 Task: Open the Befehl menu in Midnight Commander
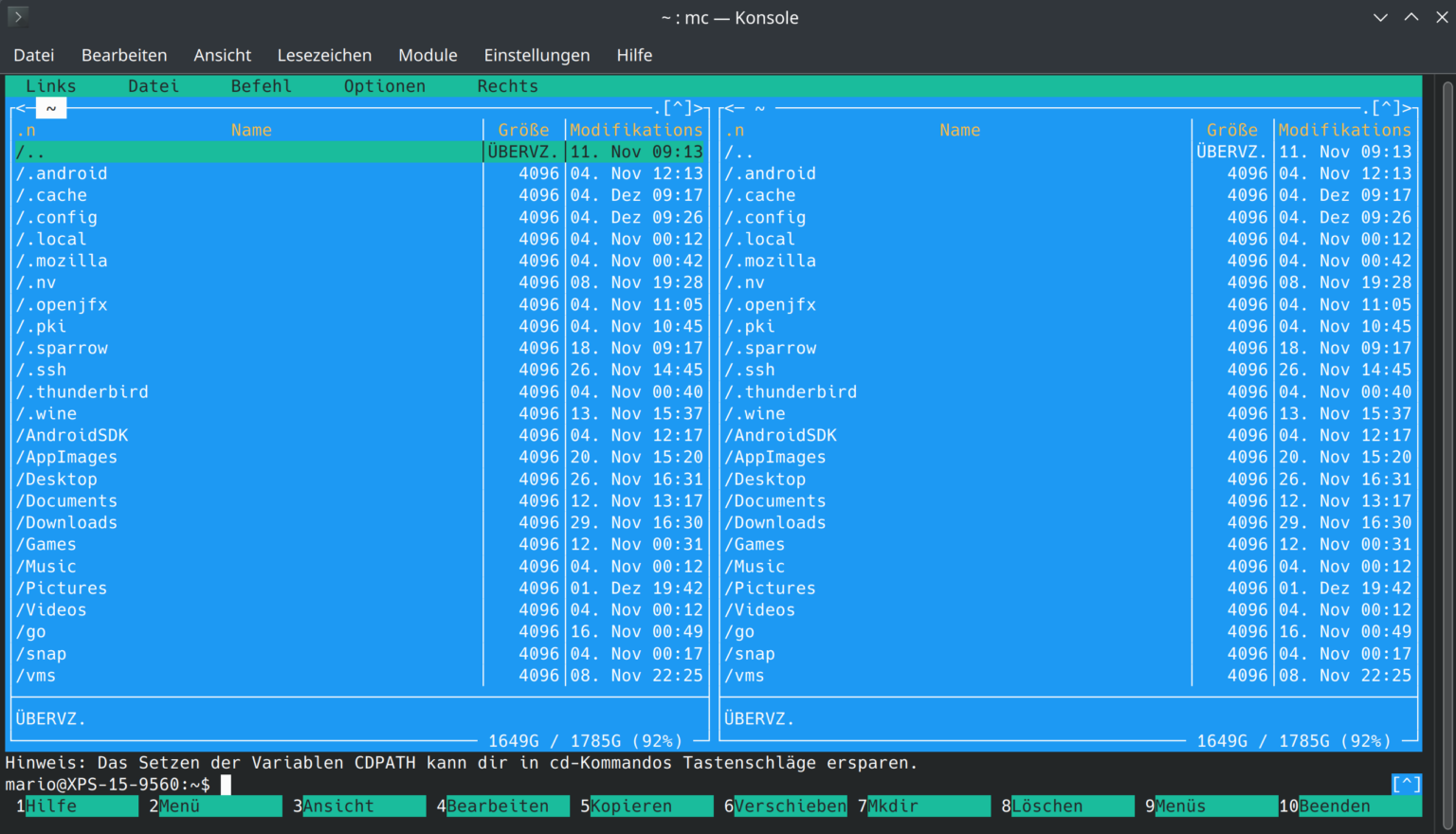(261, 85)
